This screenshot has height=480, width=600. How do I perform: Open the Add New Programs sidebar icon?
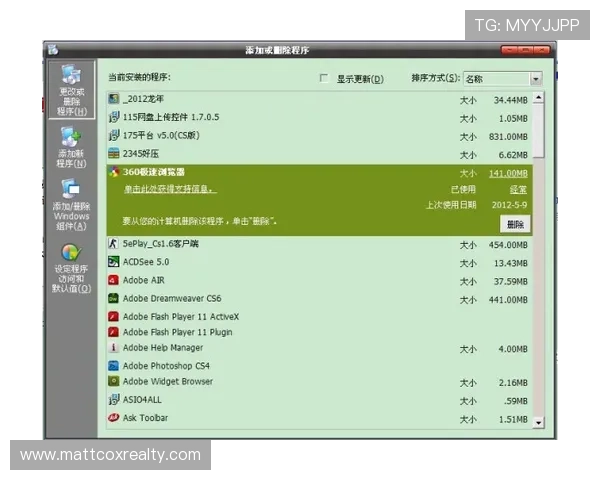pyautogui.click(x=71, y=137)
